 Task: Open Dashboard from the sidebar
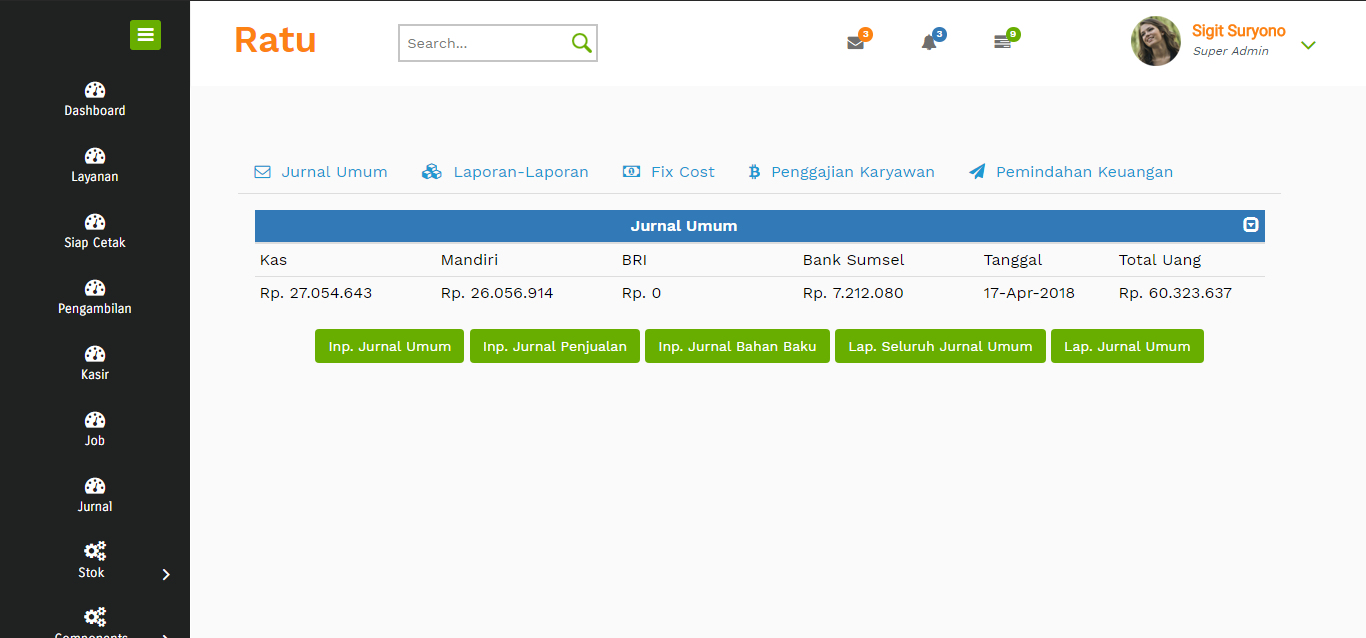95,99
